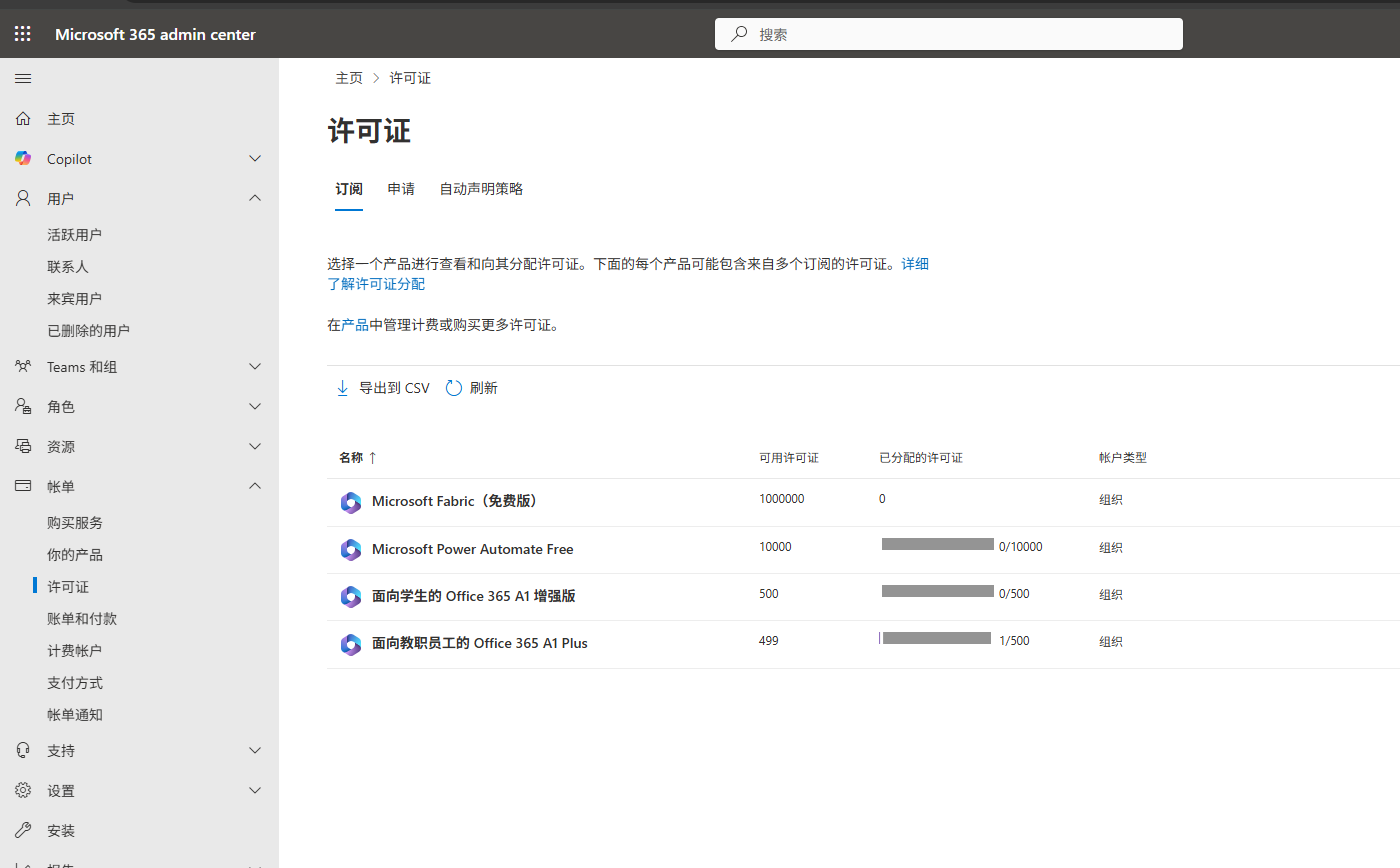Switch to the 申请 tab
1400x868 pixels.
(x=401, y=189)
